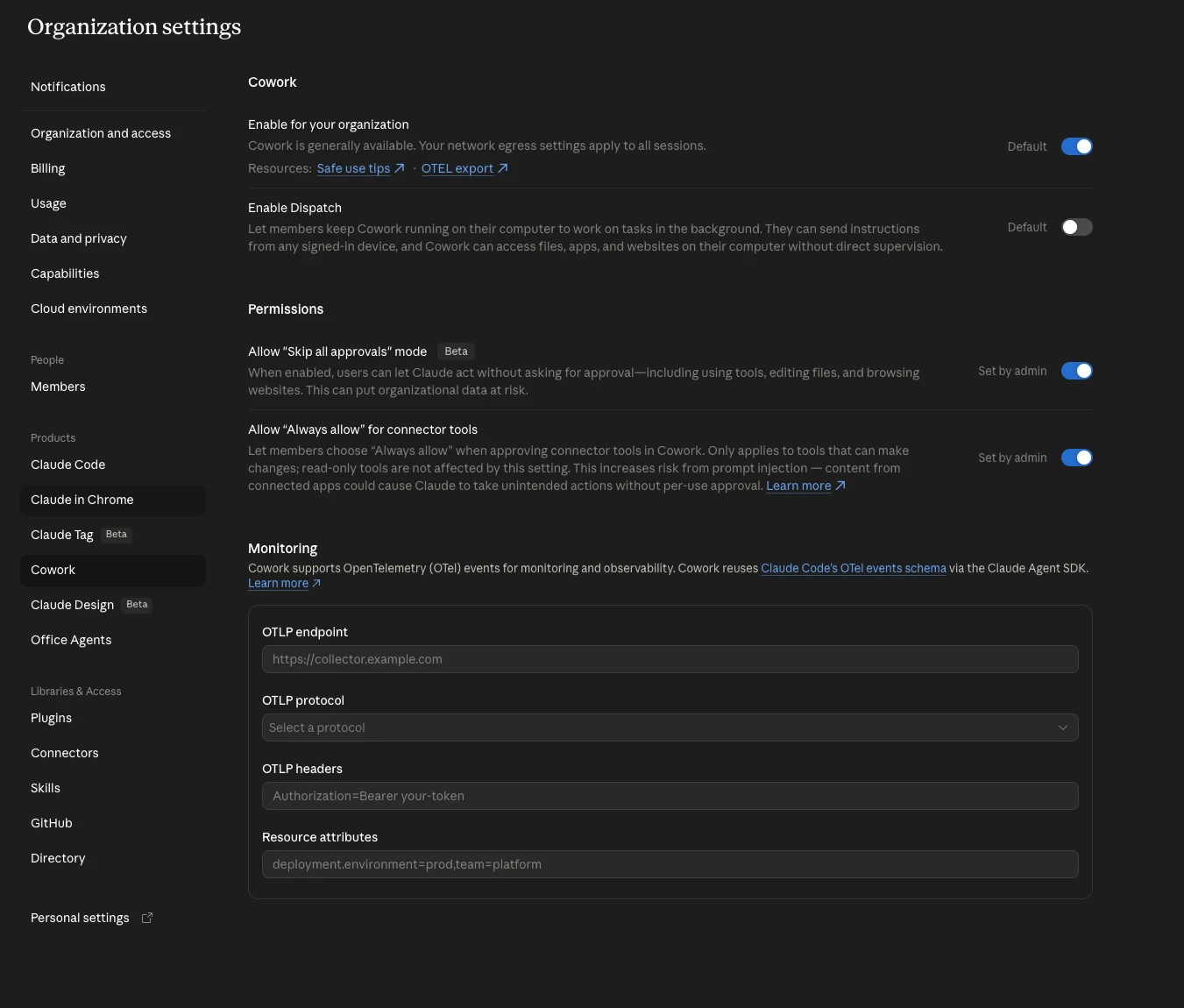Disable "Skip all approvals" mode toggle
This screenshot has height=1008, width=1184.
1076,371
